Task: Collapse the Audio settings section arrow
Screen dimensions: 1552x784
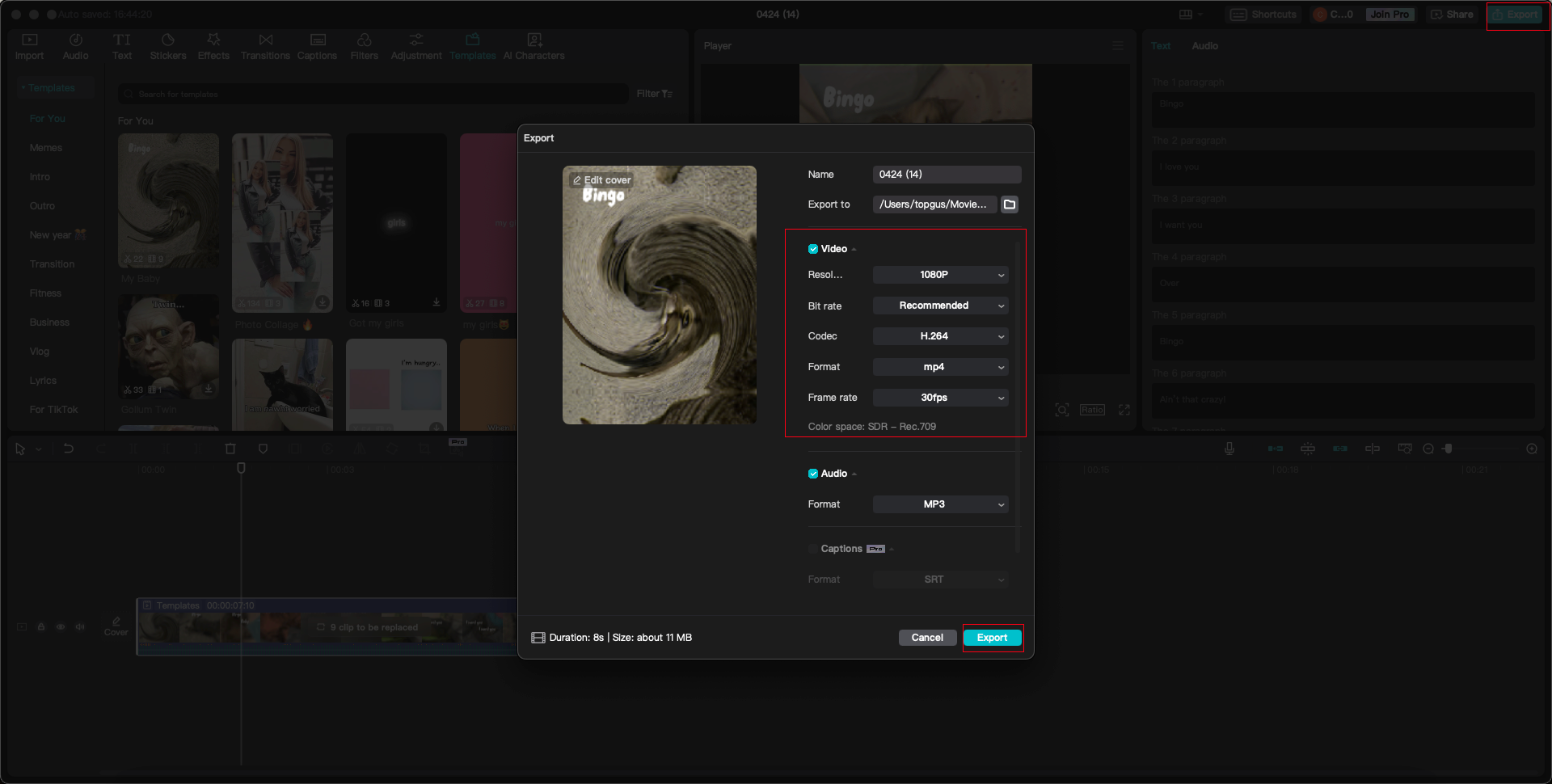Action: point(854,474)
